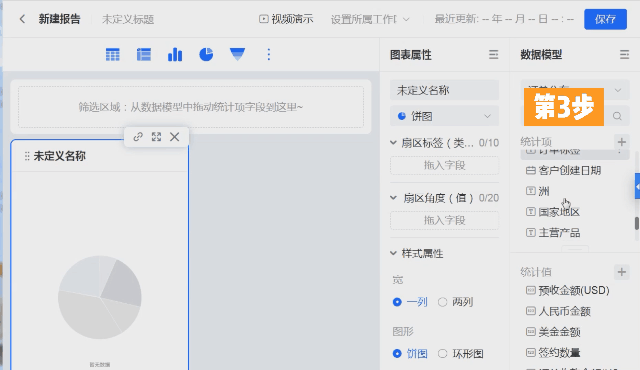Image resolution: width=640 pixels, height=370 pixels.
Task: Insert a table chart from toolbar
Action: 113,54
